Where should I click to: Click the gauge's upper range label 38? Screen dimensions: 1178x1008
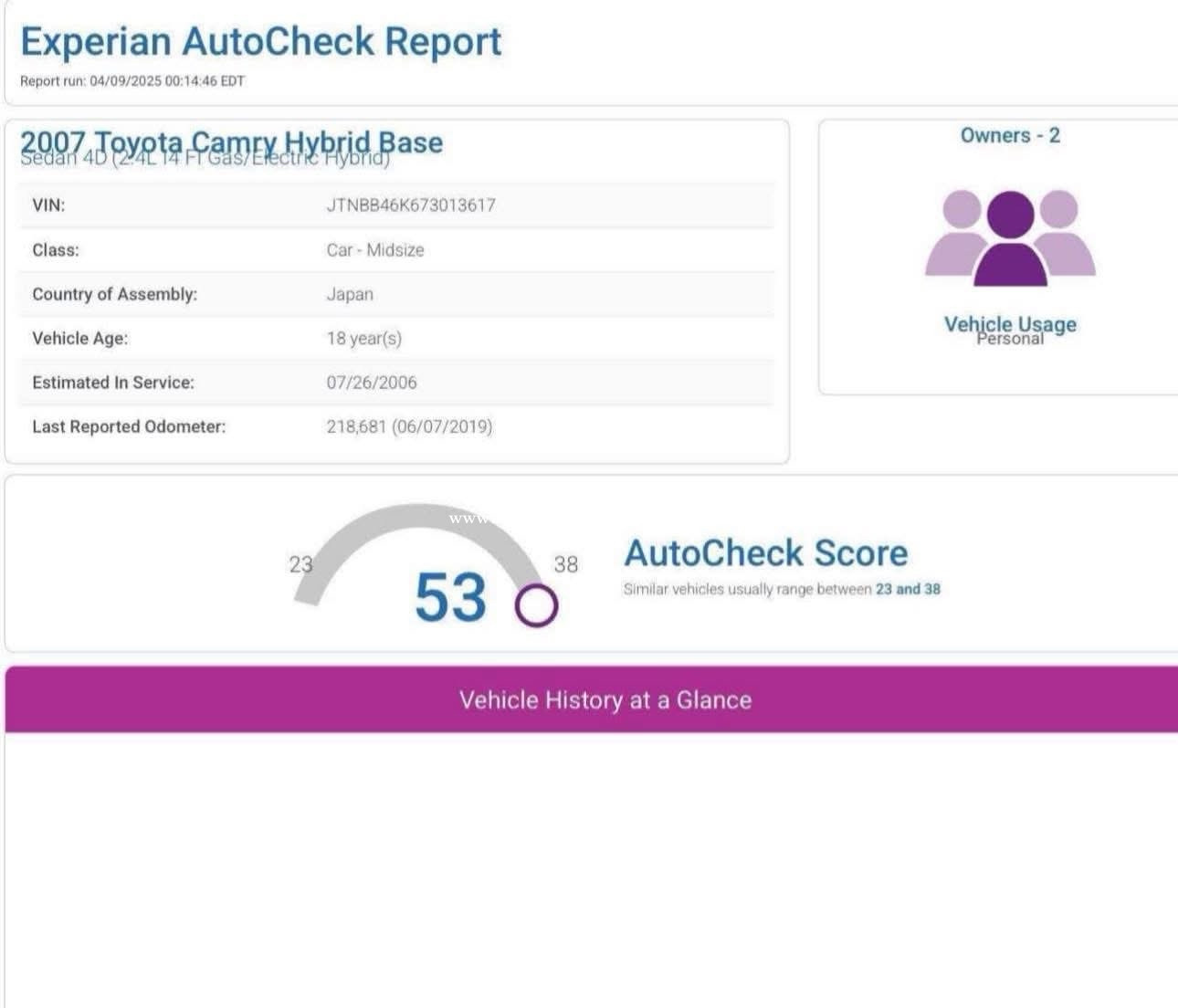(566, 564)
